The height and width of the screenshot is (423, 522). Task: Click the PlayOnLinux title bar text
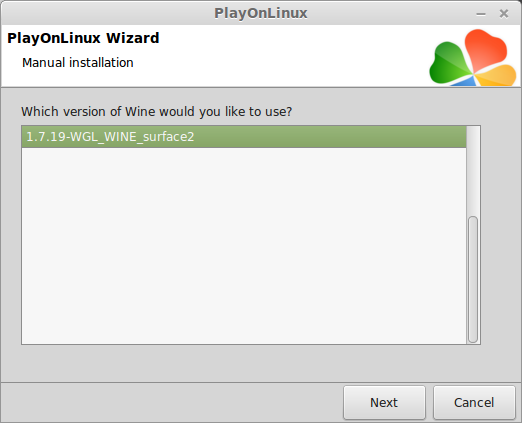coord(261,13)
